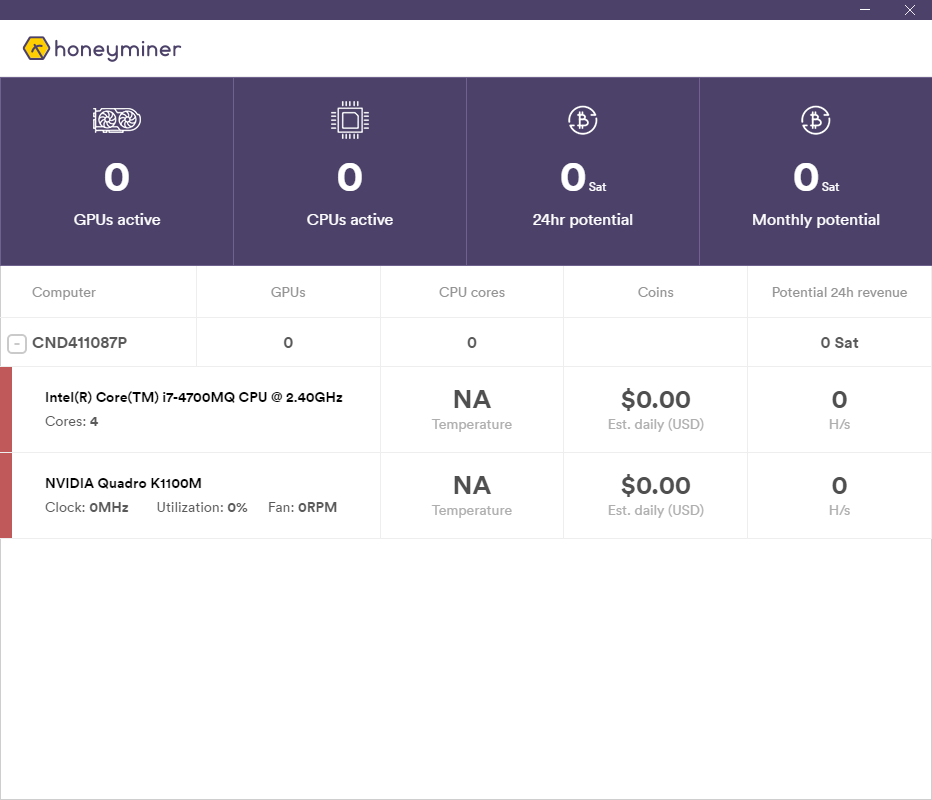Viewport: 932px width, 800px height.
Task: Click the large 0 GPUs active count
Action: coord(116,178)
